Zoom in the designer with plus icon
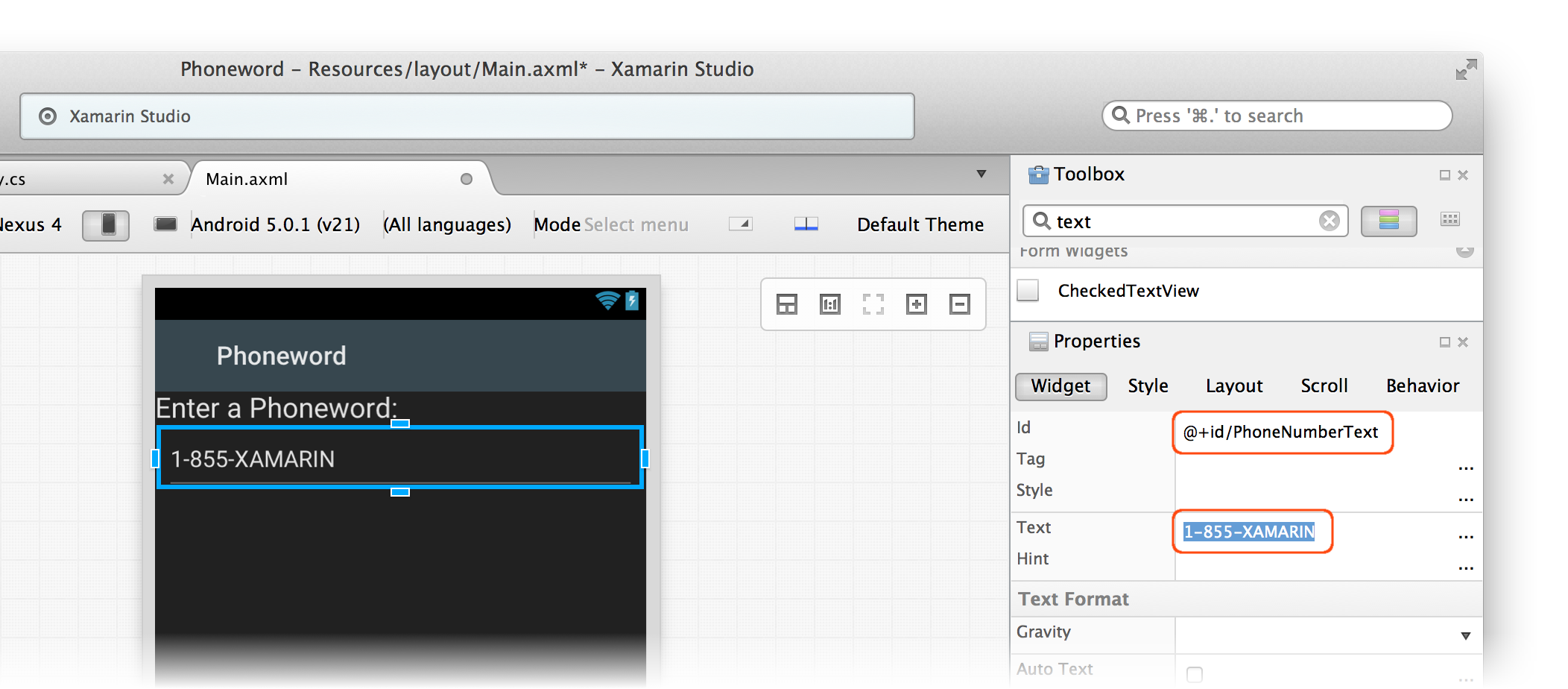The image size is (1568, 689). pos(916,304)
